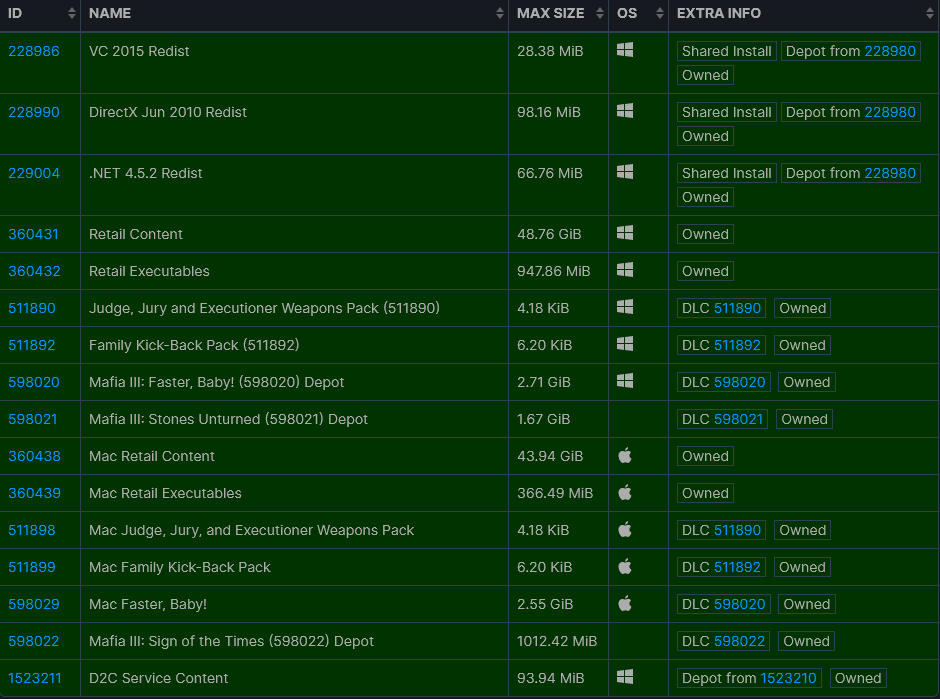Click Windows icon in Judge, Jury and Executioner row
The height and width of the screenshot is (699, 940).
point(625,307)
